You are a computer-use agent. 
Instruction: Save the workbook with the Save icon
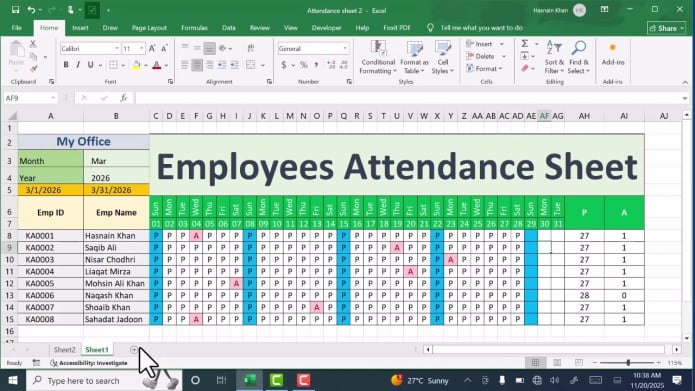(x=16, y=10)
